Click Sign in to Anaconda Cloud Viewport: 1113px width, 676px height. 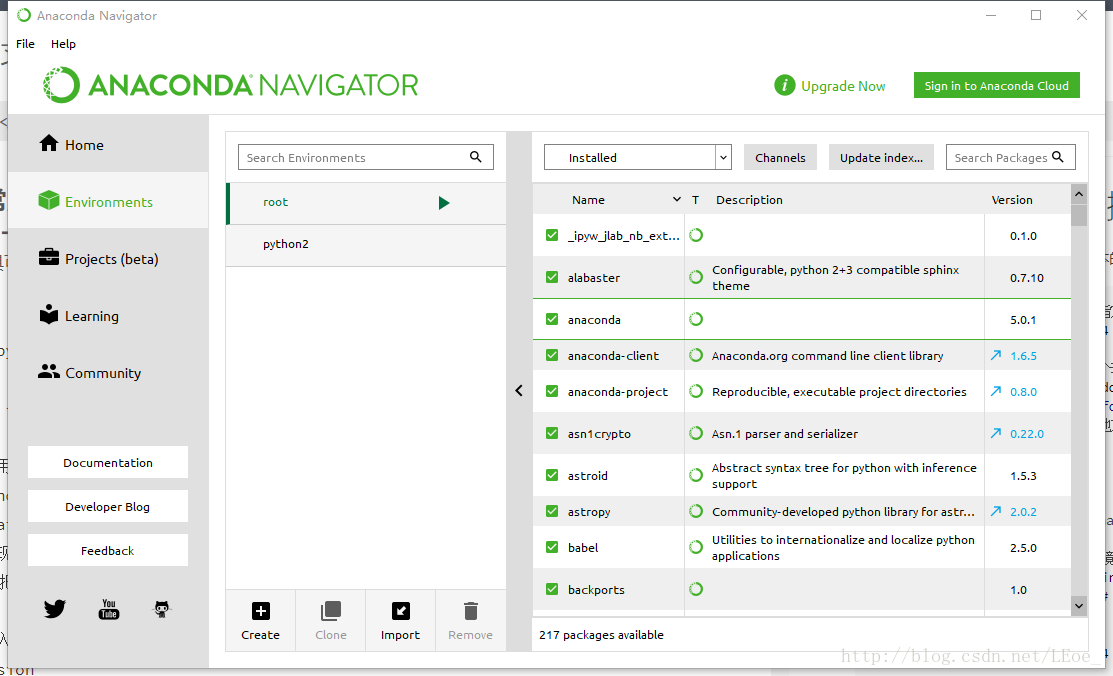[x=996, y=86]
